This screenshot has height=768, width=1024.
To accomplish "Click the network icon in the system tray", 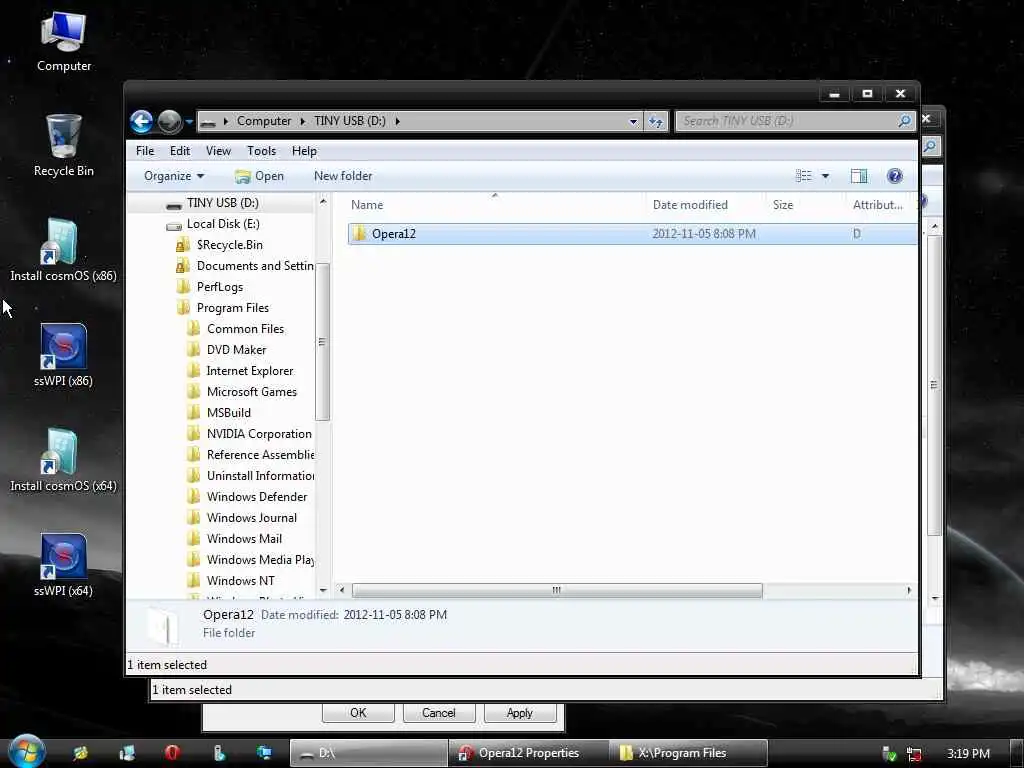I will click(914, 754).
